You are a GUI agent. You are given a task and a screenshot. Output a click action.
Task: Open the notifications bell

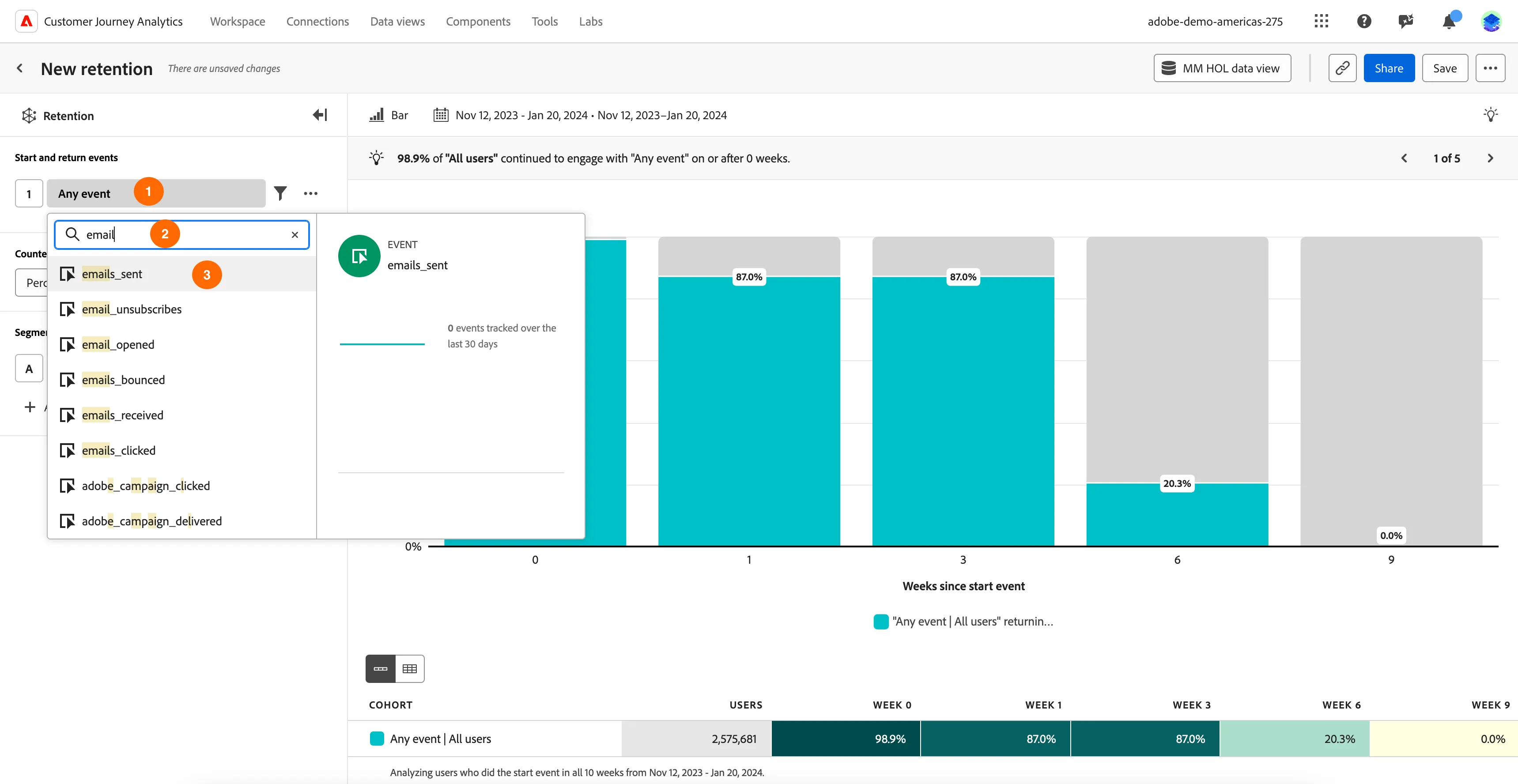(x=1449, y=21)
